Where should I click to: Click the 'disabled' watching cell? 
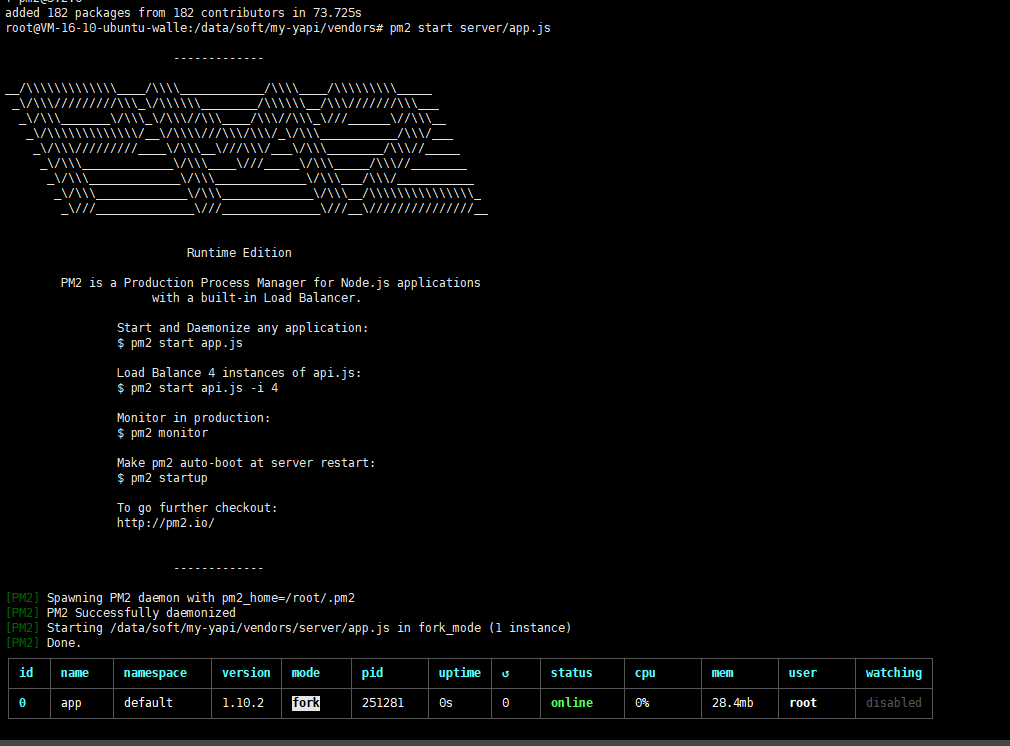pos(893,703)
